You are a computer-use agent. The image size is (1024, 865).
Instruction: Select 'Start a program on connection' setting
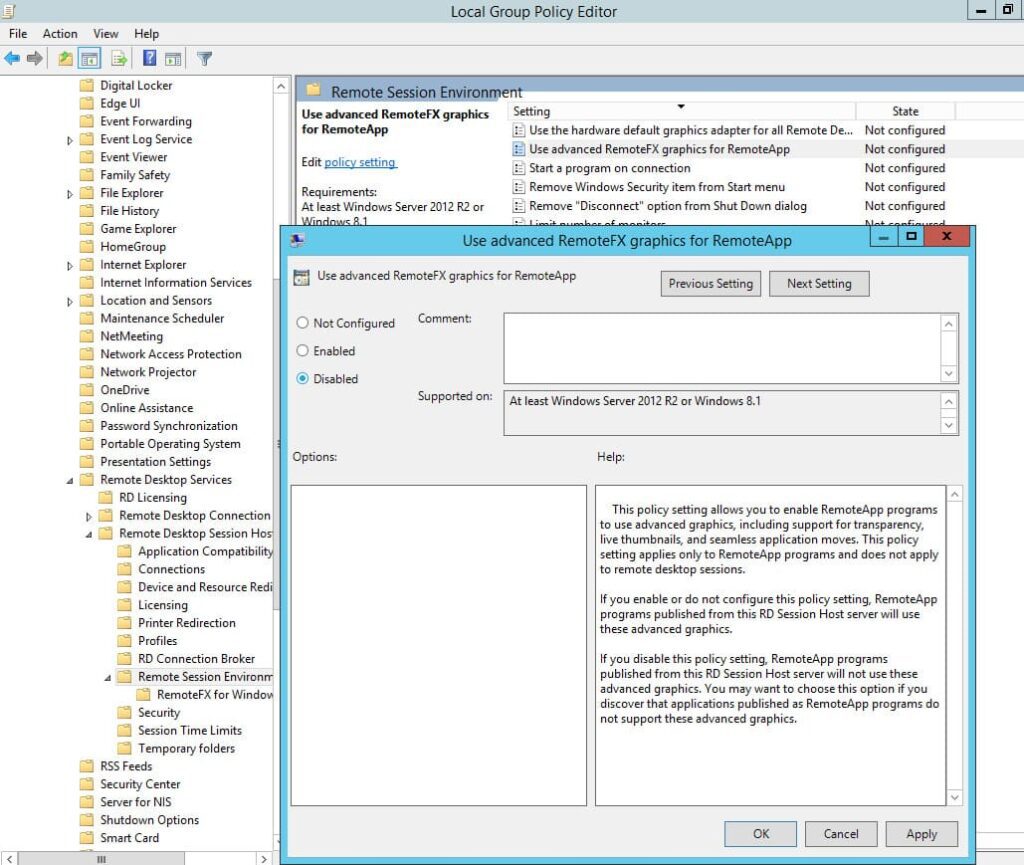(x=610, y=168)
